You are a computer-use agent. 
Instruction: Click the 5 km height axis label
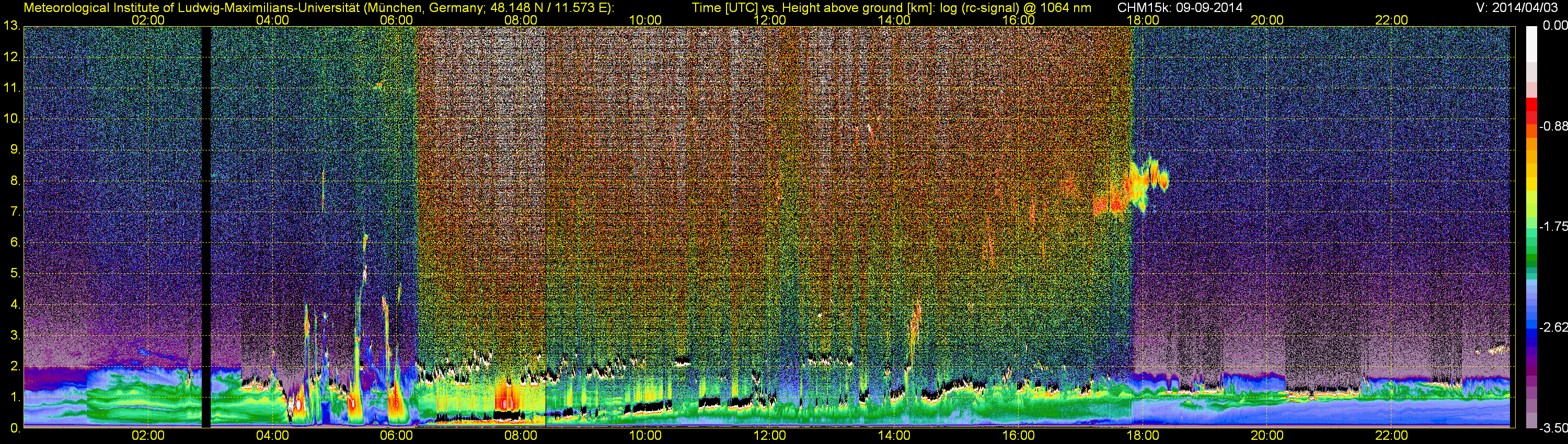[15, 273]
